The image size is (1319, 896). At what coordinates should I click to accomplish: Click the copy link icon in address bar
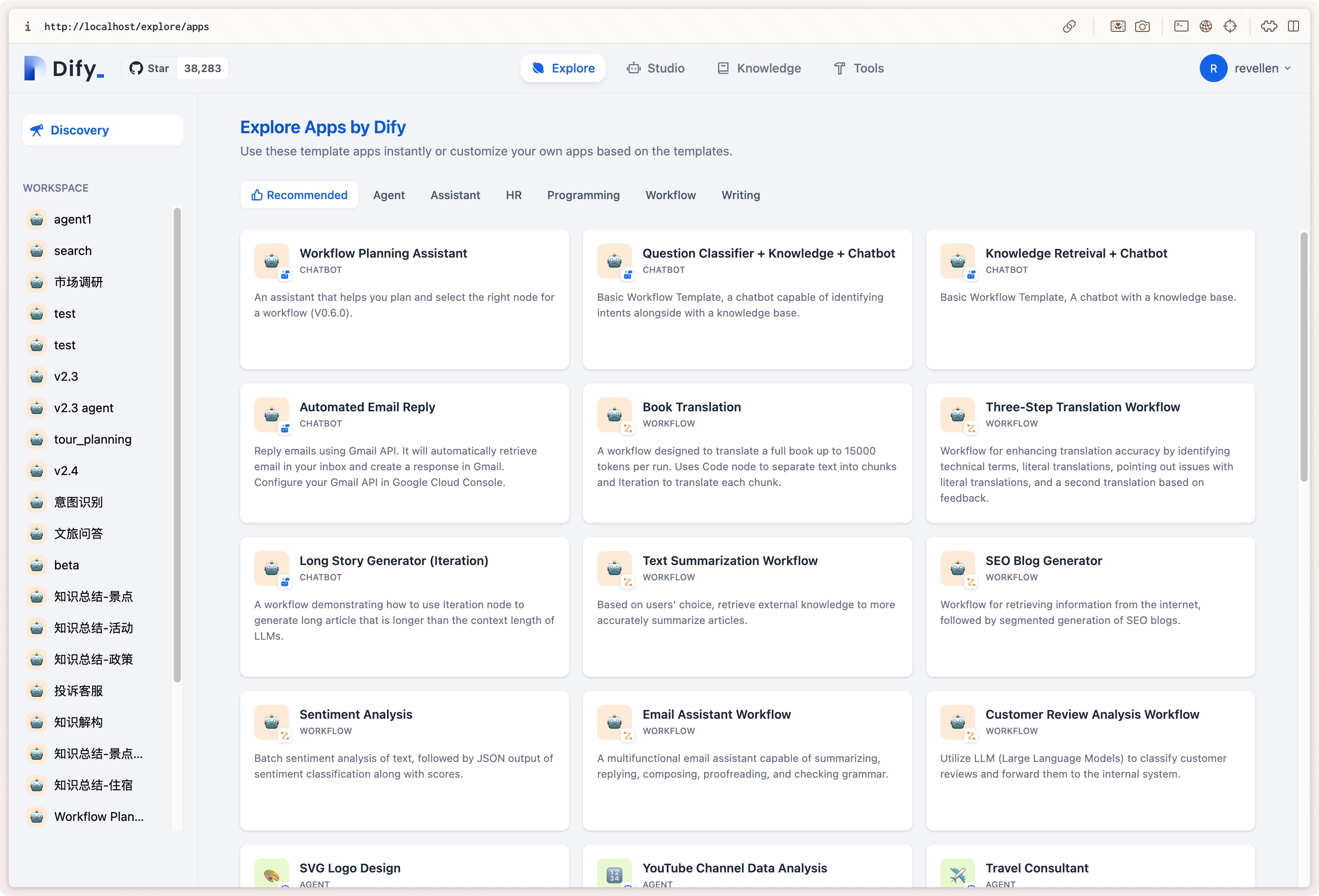pyautogui.click(x=1069, y=26)
